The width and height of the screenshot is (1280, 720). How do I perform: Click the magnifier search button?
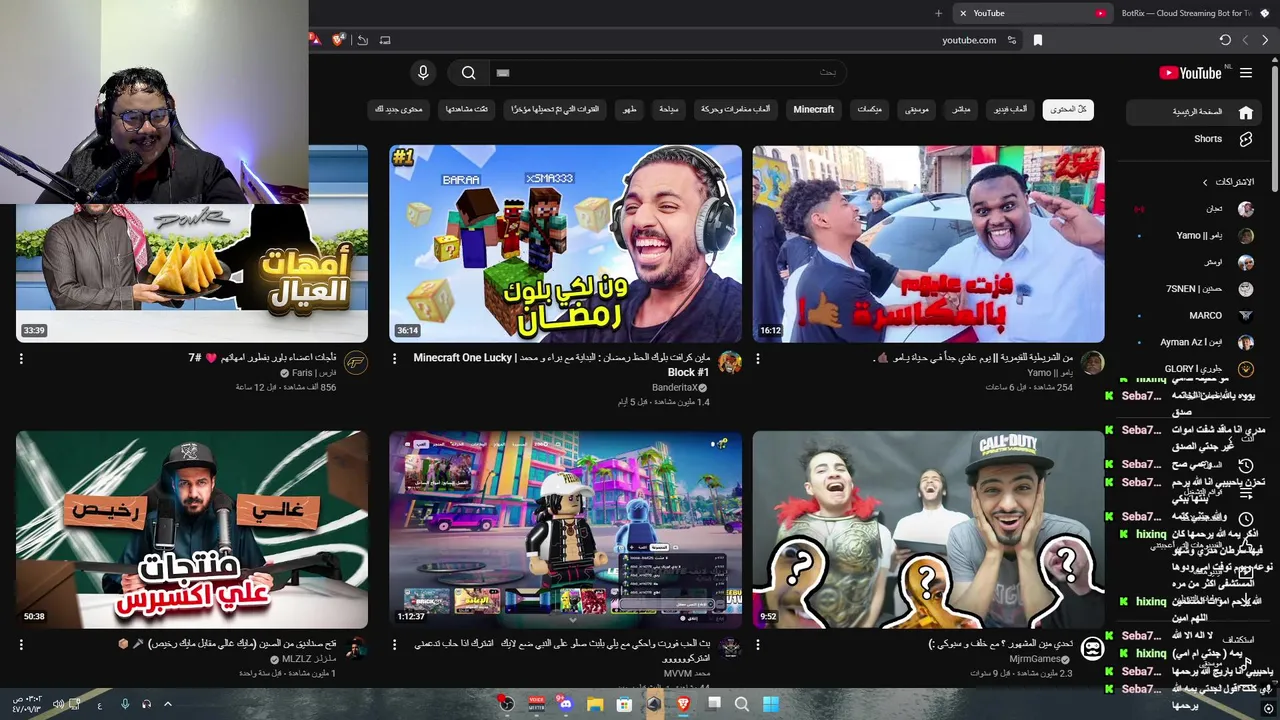click(468, 72)
